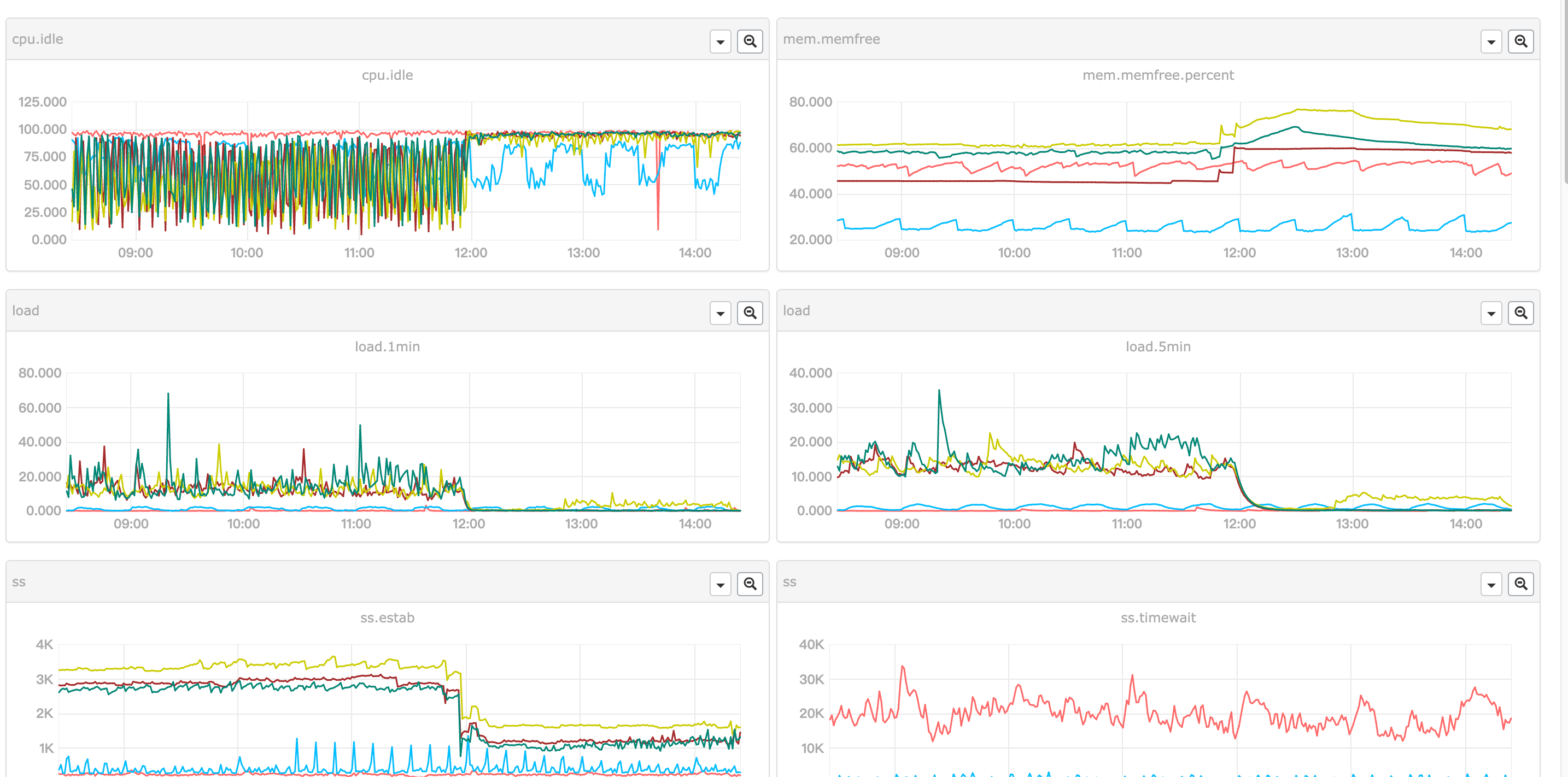Click the 80.000 y-axis label on mem.memfree.percent chart

point(810,102)
